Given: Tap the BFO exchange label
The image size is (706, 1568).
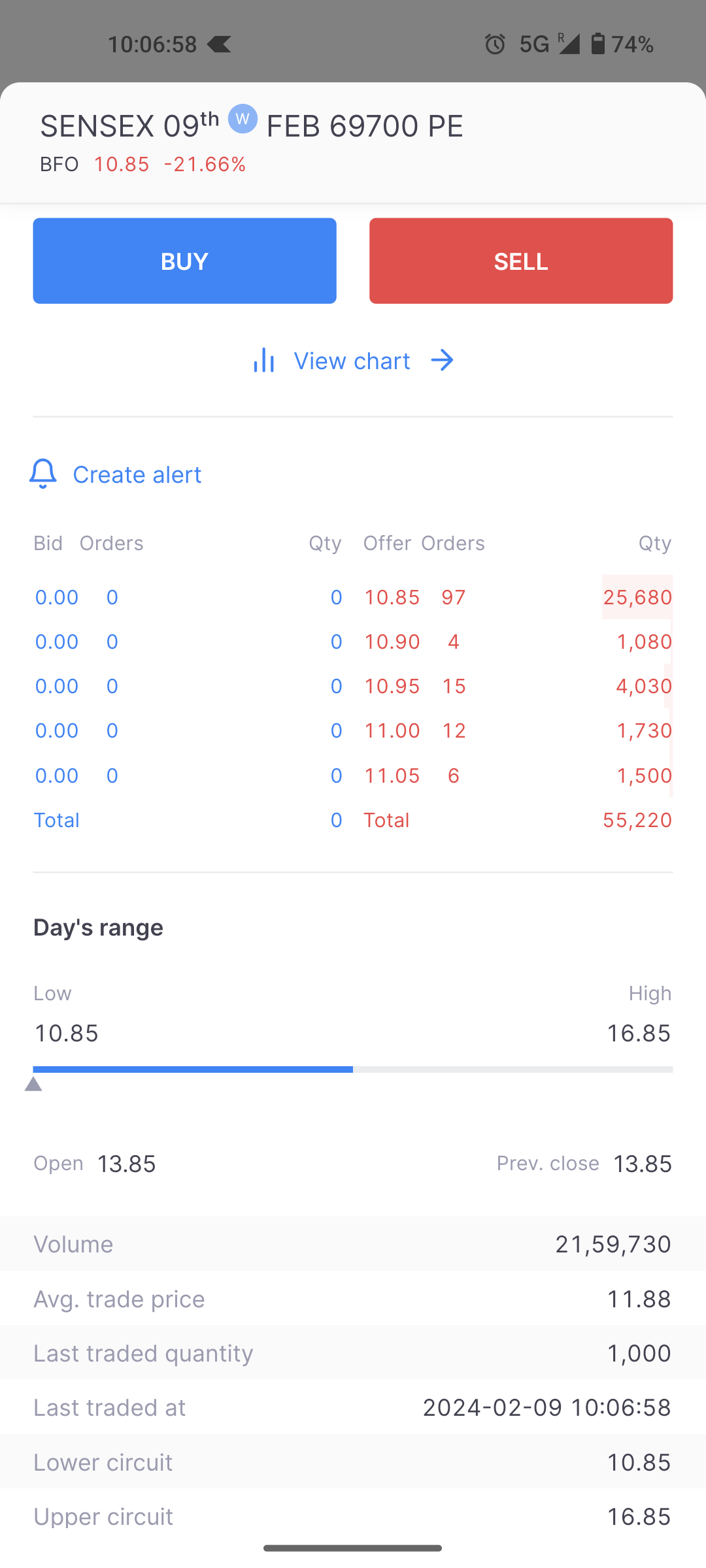Looking at the screenshot, I should pyautogui.click(x=59, y=164).
